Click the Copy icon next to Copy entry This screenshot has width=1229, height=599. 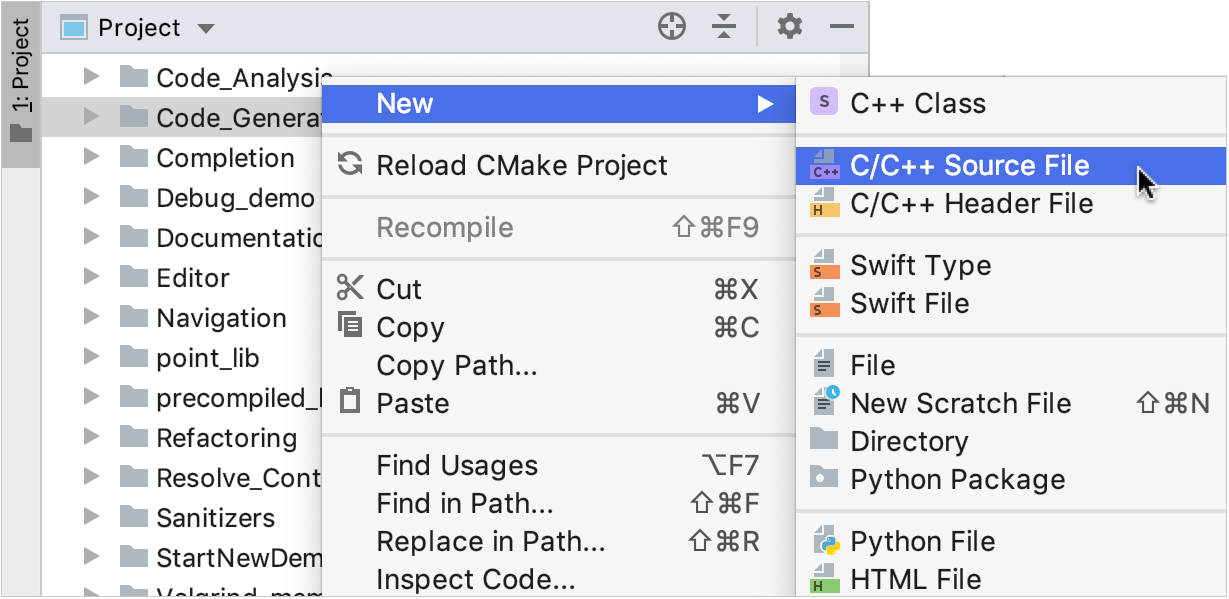(349, 326)
